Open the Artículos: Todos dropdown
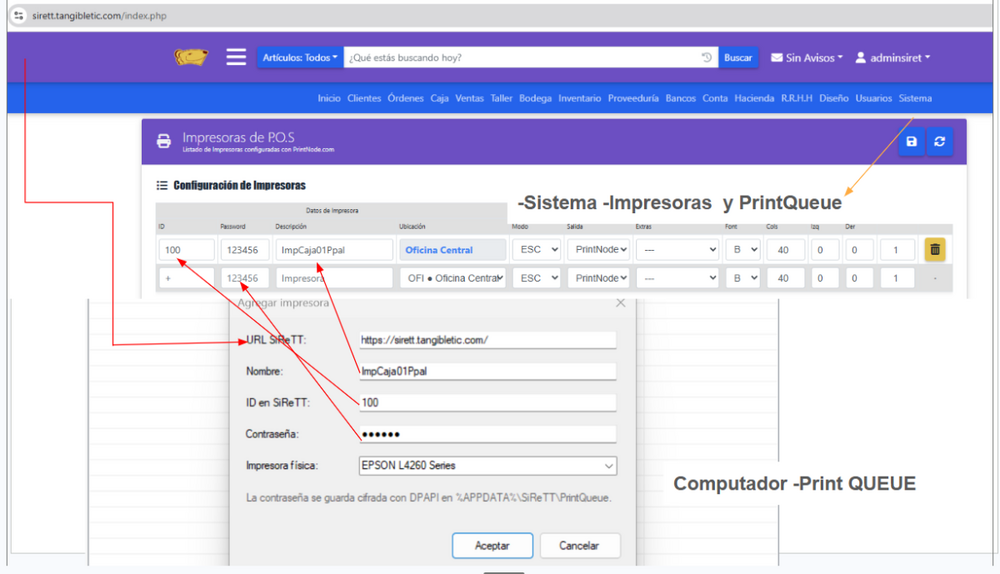The height and width of the screenshot is (574, 1000). click(300, 57)
